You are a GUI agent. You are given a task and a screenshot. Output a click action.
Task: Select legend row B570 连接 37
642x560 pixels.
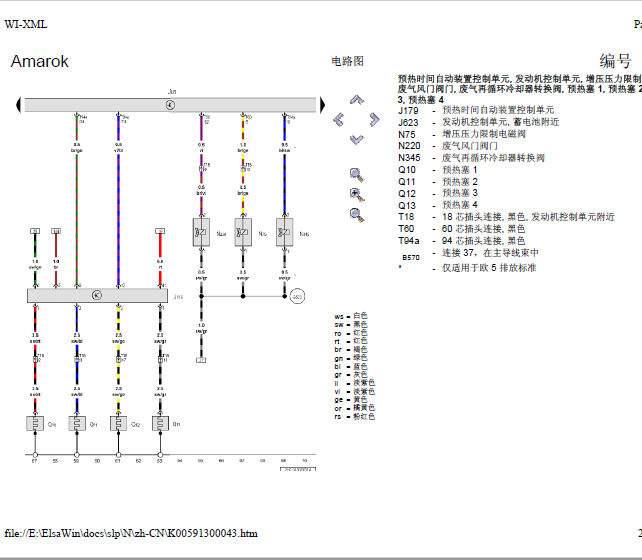coord(470,254)
